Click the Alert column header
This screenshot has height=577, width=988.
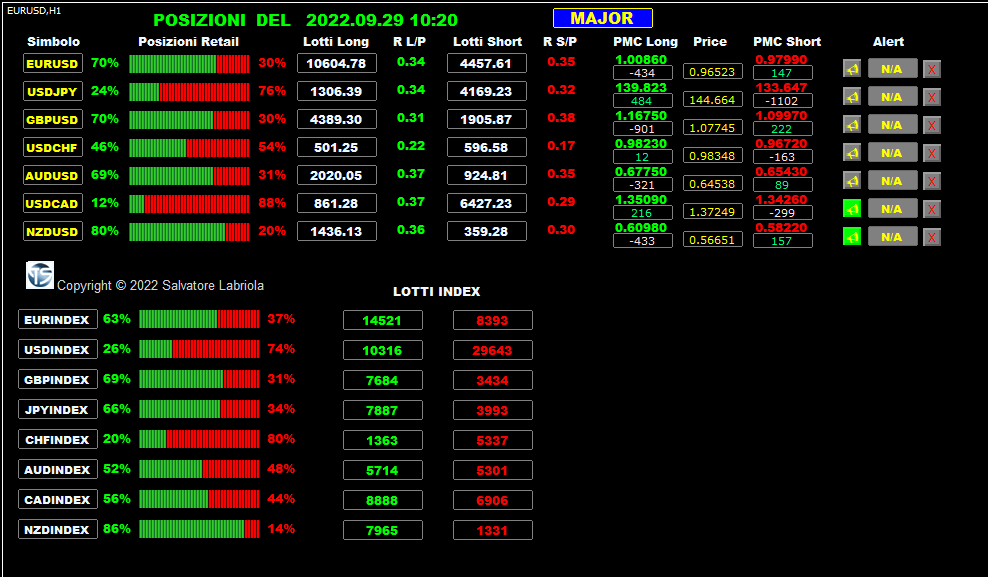(888, 42)
